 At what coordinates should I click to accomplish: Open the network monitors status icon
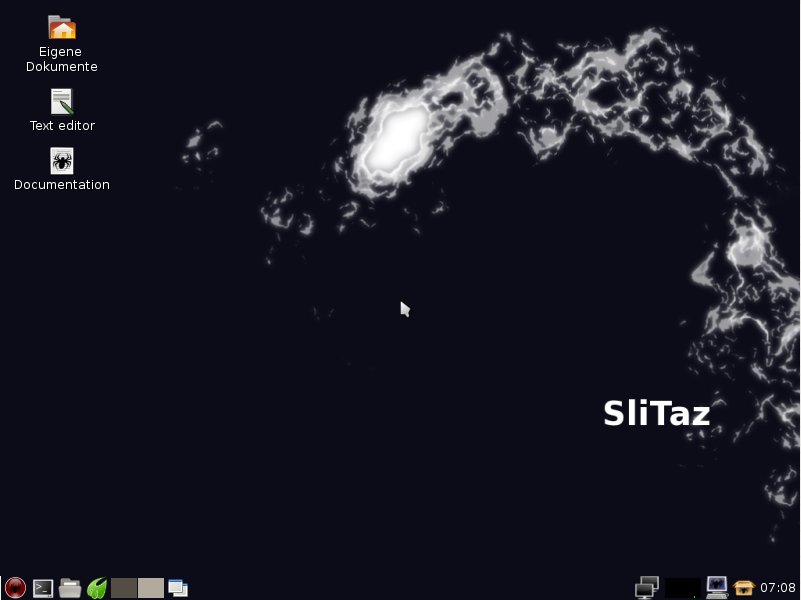[647, 588]
